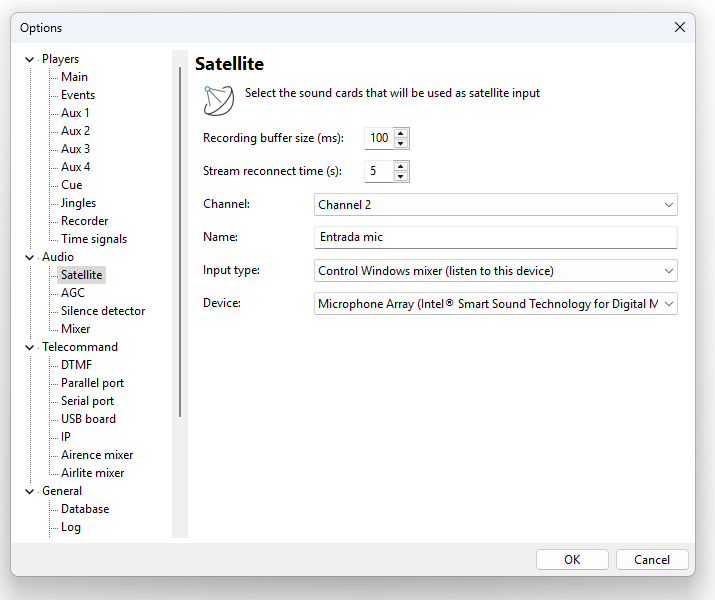Select AGC in the settings tree
This screenshot has height=600, width=715.
point(73,293)
